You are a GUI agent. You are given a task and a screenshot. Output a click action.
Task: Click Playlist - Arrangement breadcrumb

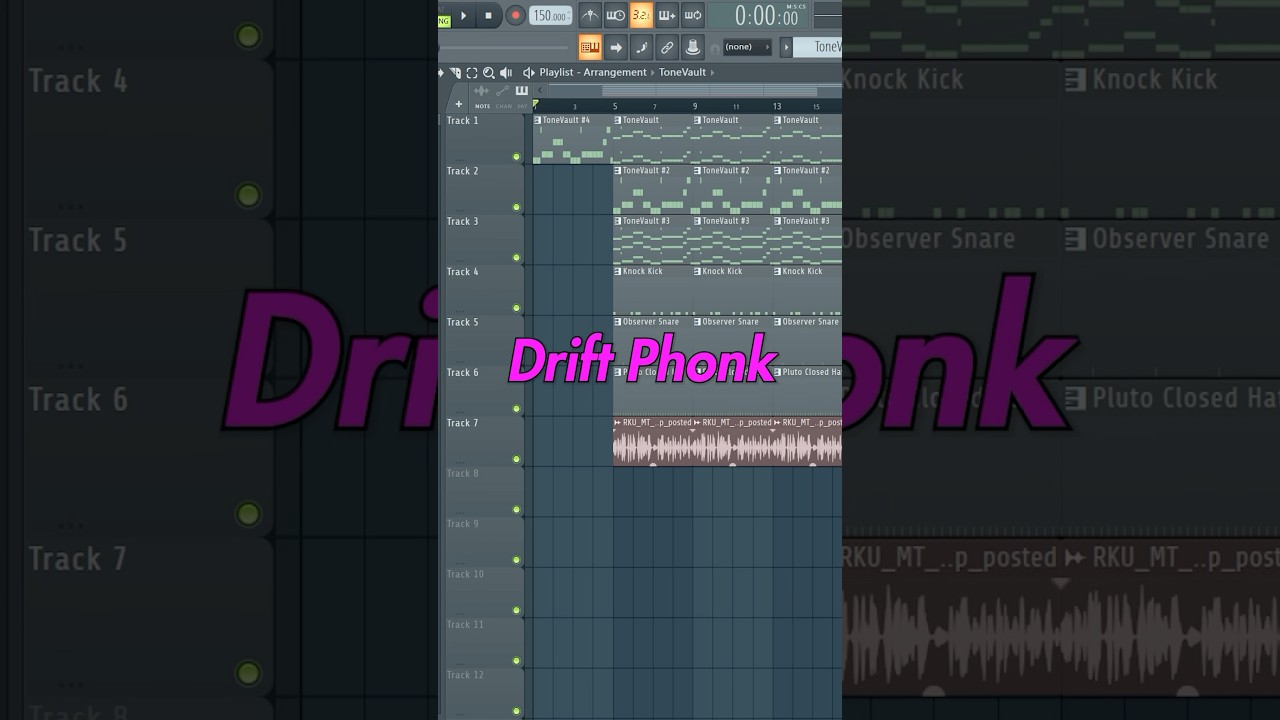(593, 72)
